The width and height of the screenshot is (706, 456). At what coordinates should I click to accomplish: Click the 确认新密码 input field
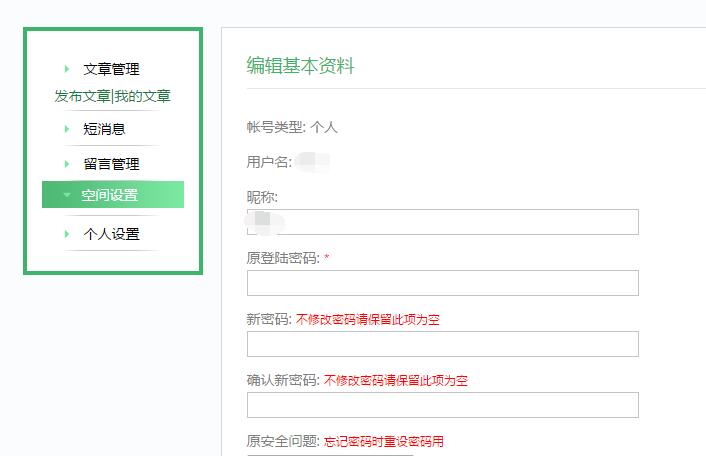[x=442, y=405]
